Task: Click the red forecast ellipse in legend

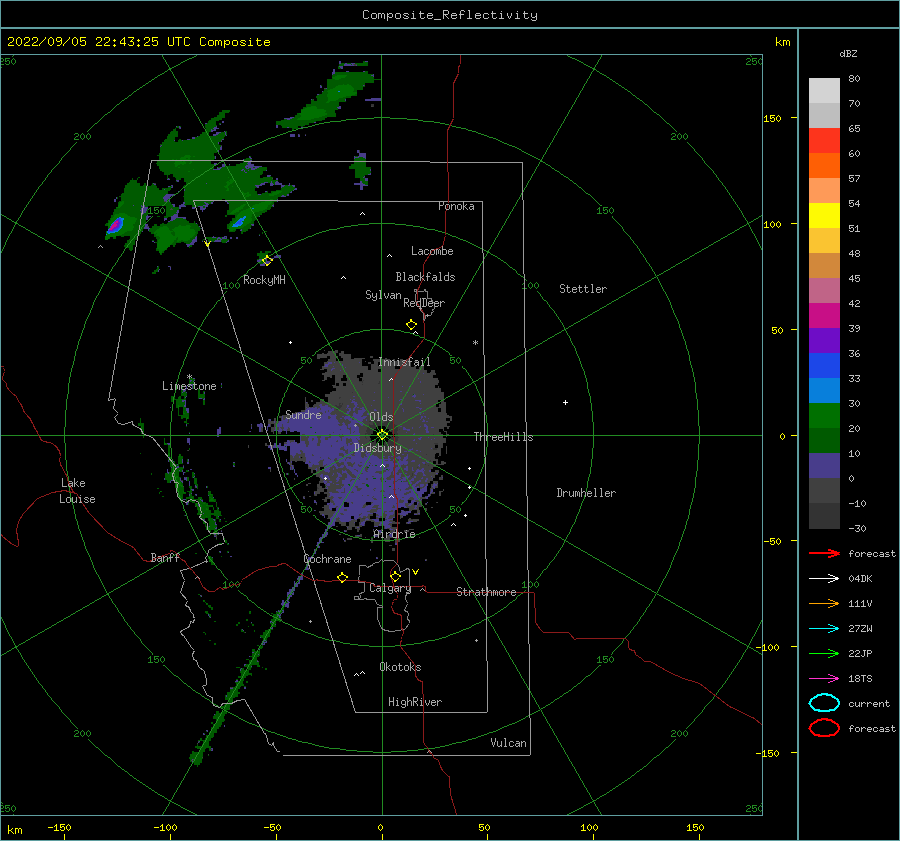Action: 824,728
